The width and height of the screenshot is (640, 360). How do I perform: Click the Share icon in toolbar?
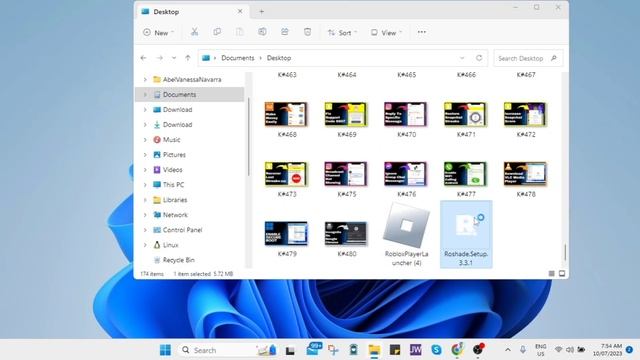click(x=284, y=32)
